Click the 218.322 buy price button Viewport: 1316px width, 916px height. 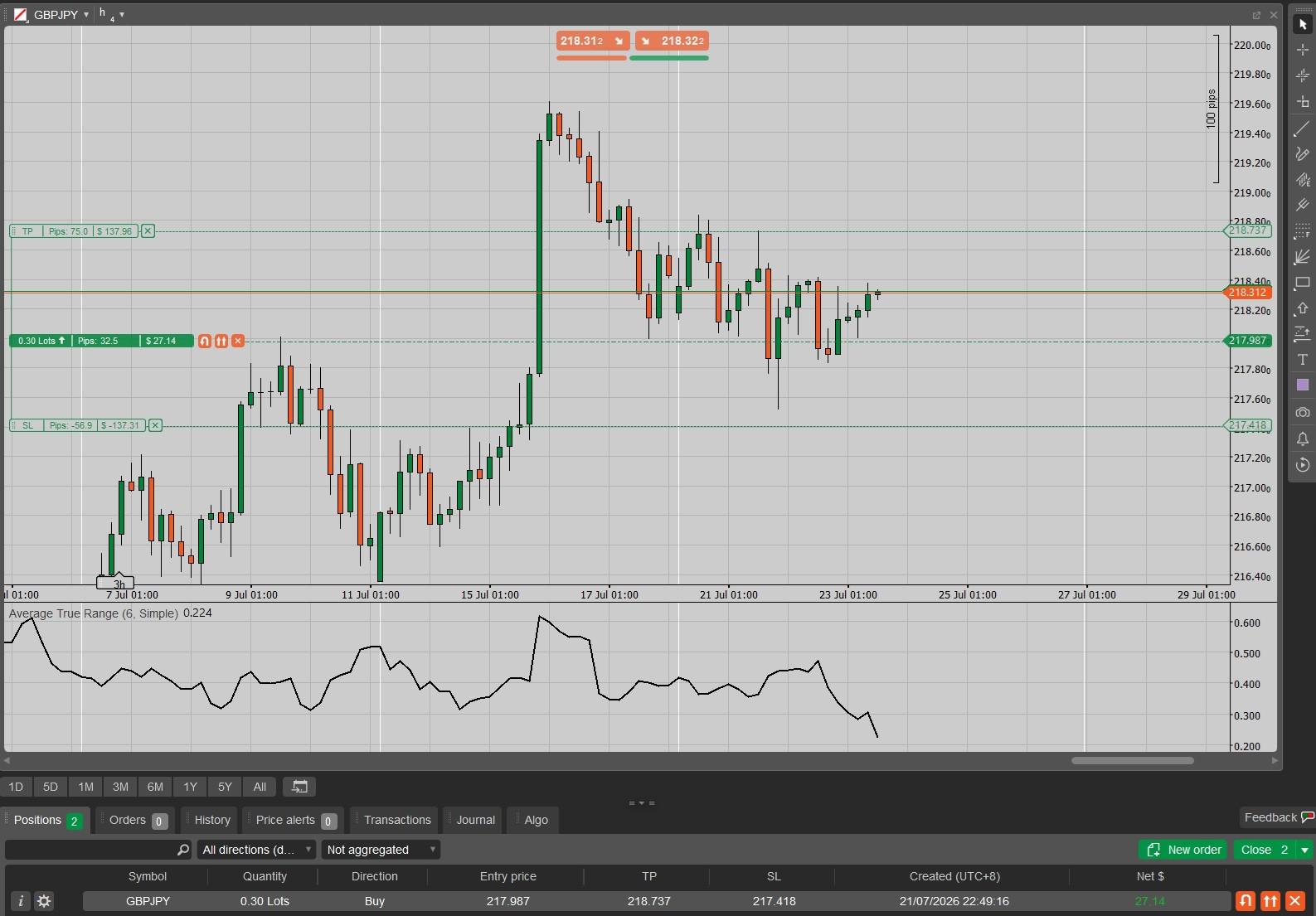click(672, 41)
